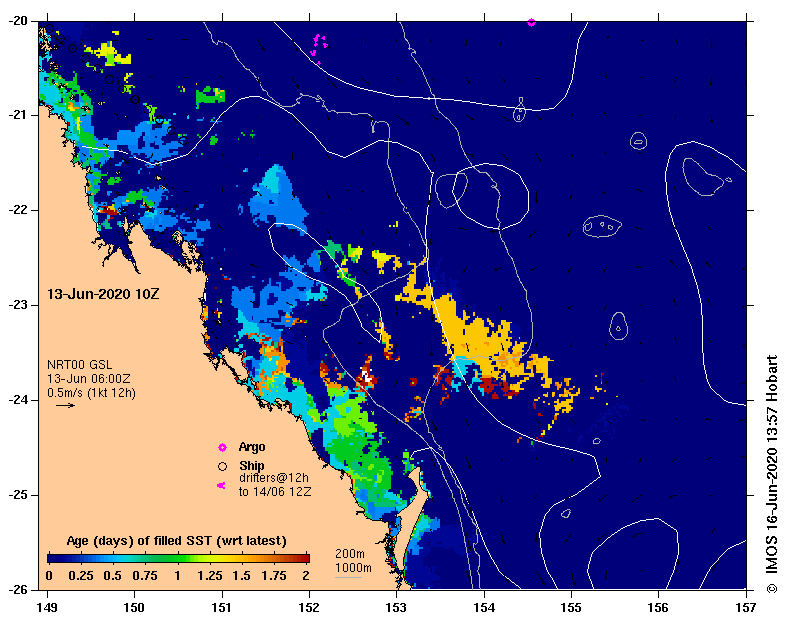This screenshot has height=624, width=788.
Task: Click the dark red end of the colorbar
Action: (x=303, y=558)
